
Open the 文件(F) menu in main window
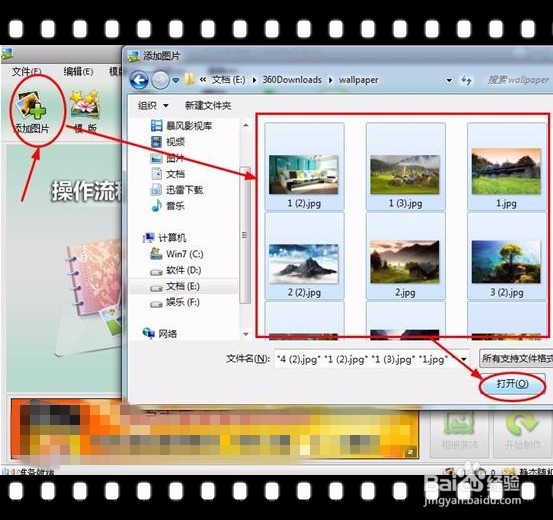pos(26,72)
